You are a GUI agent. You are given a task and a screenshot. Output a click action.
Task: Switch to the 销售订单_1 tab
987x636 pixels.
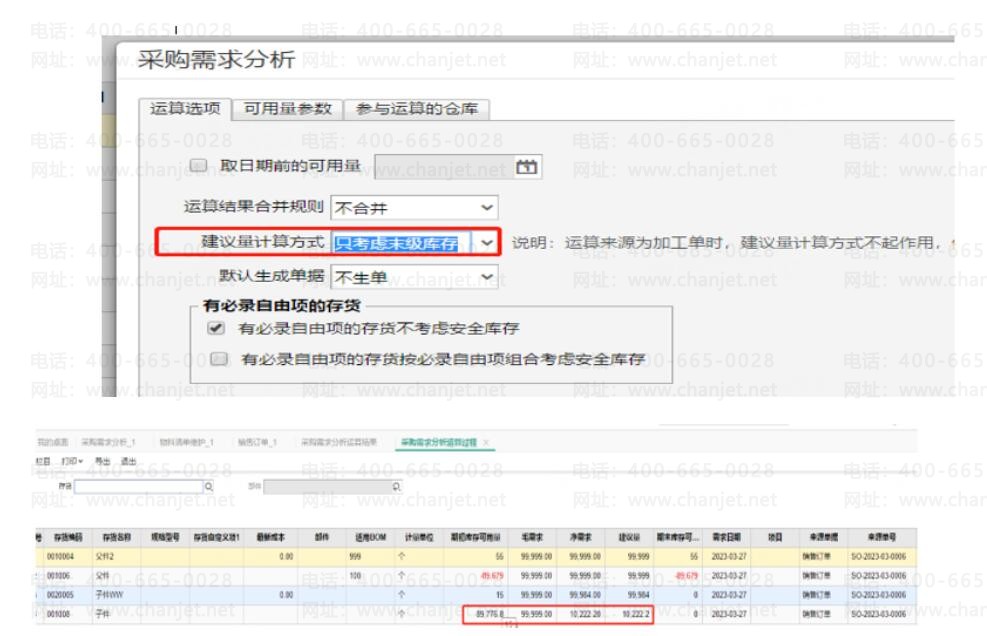[x=257, y=442]
